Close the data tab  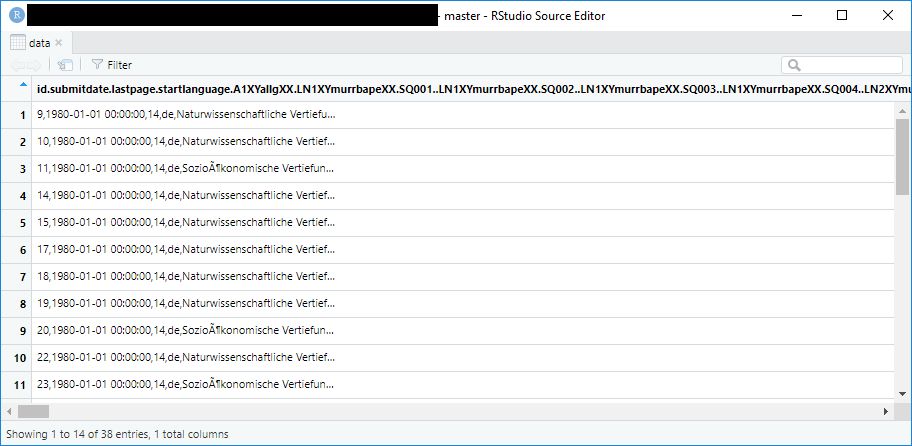pos(59,43)
